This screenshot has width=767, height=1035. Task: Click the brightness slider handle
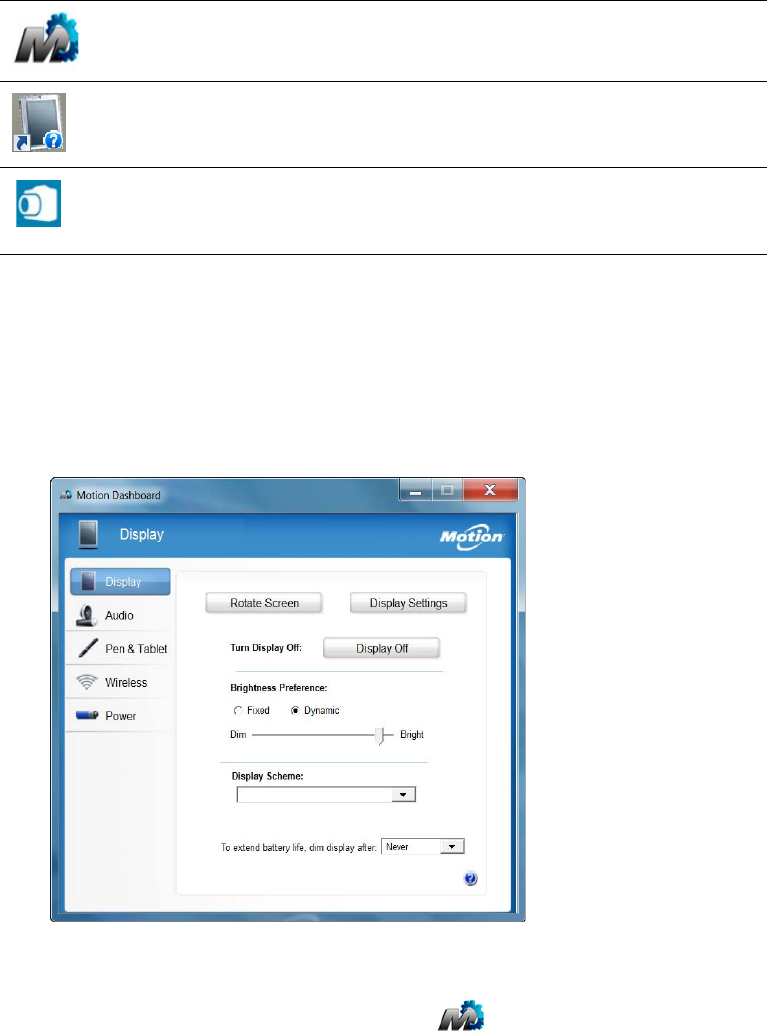[x=380, y=736]
